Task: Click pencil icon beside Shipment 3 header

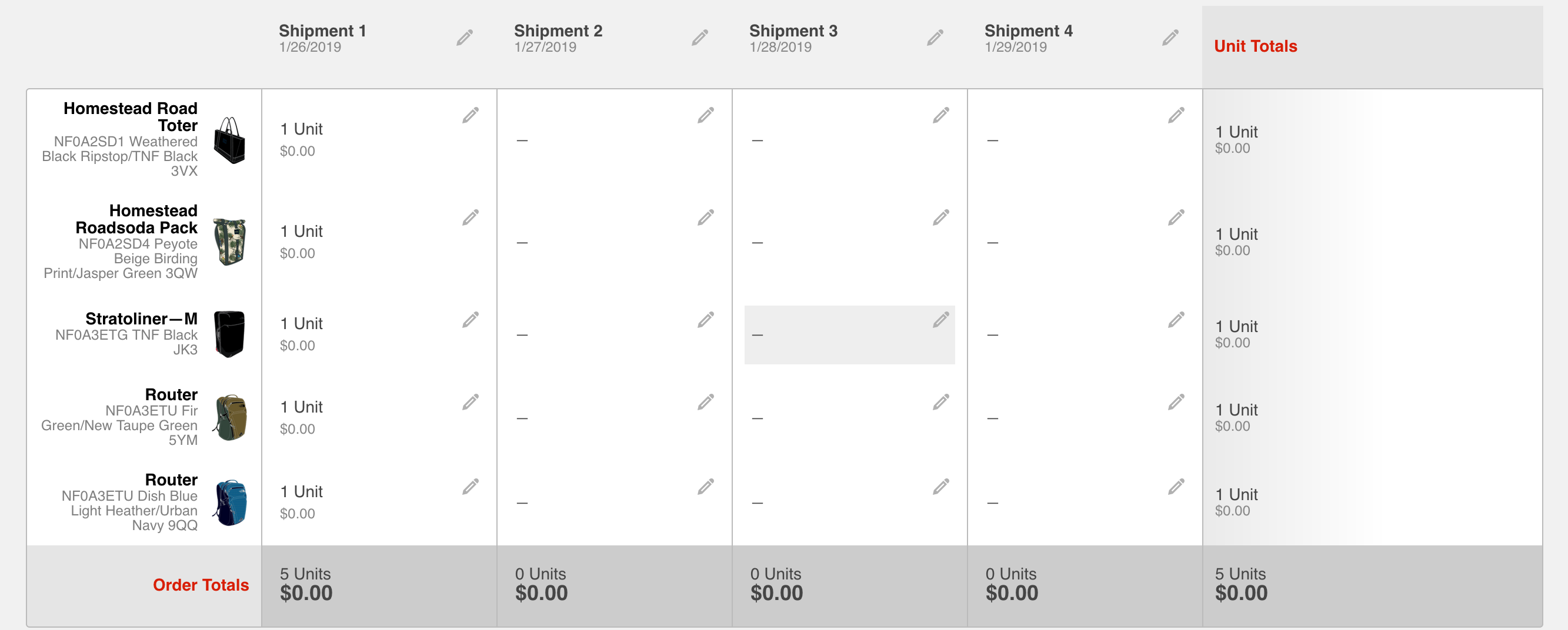Action: (x=935, y=38)
